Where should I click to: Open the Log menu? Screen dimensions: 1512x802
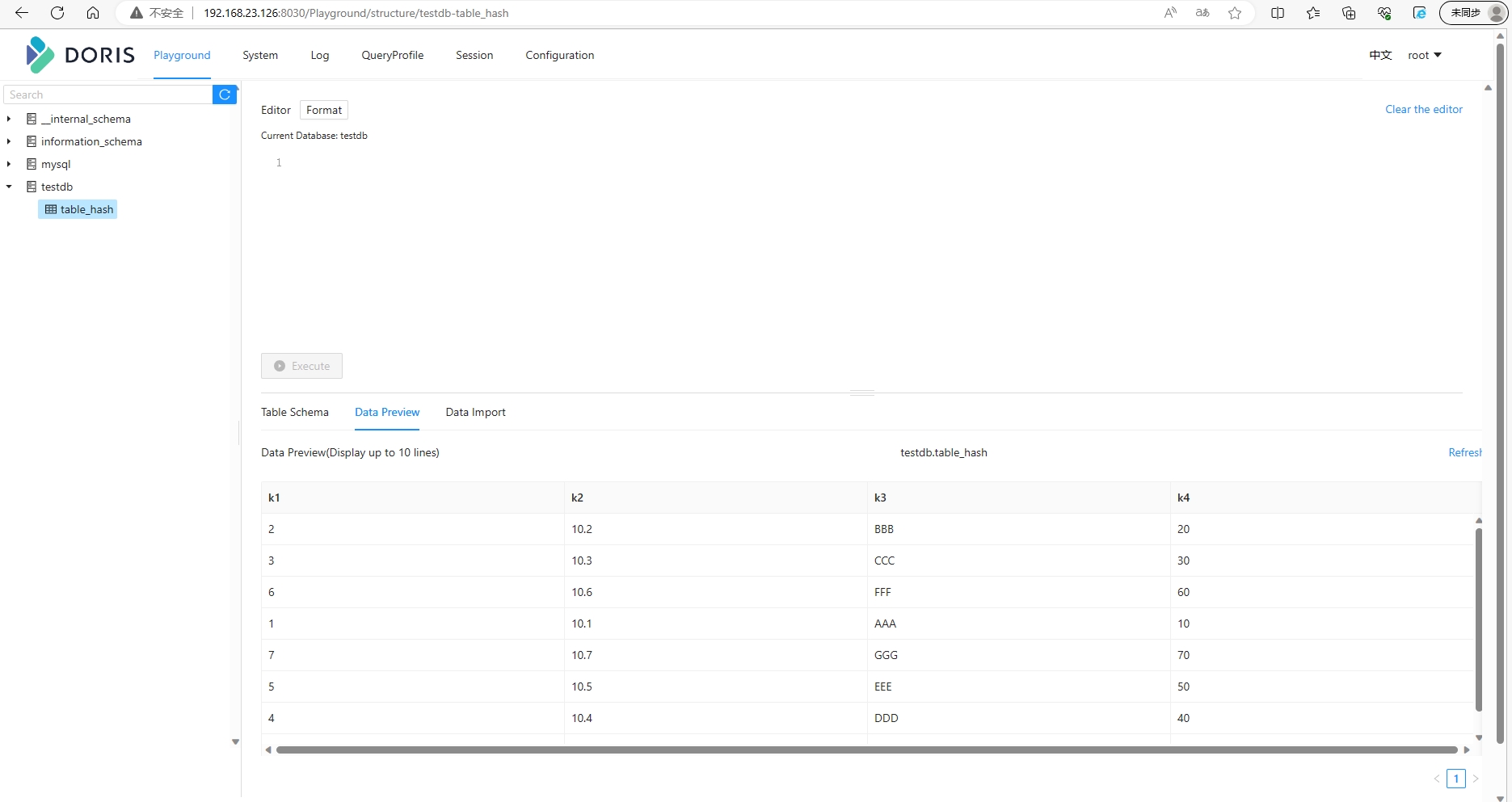(x=320, y=55)
